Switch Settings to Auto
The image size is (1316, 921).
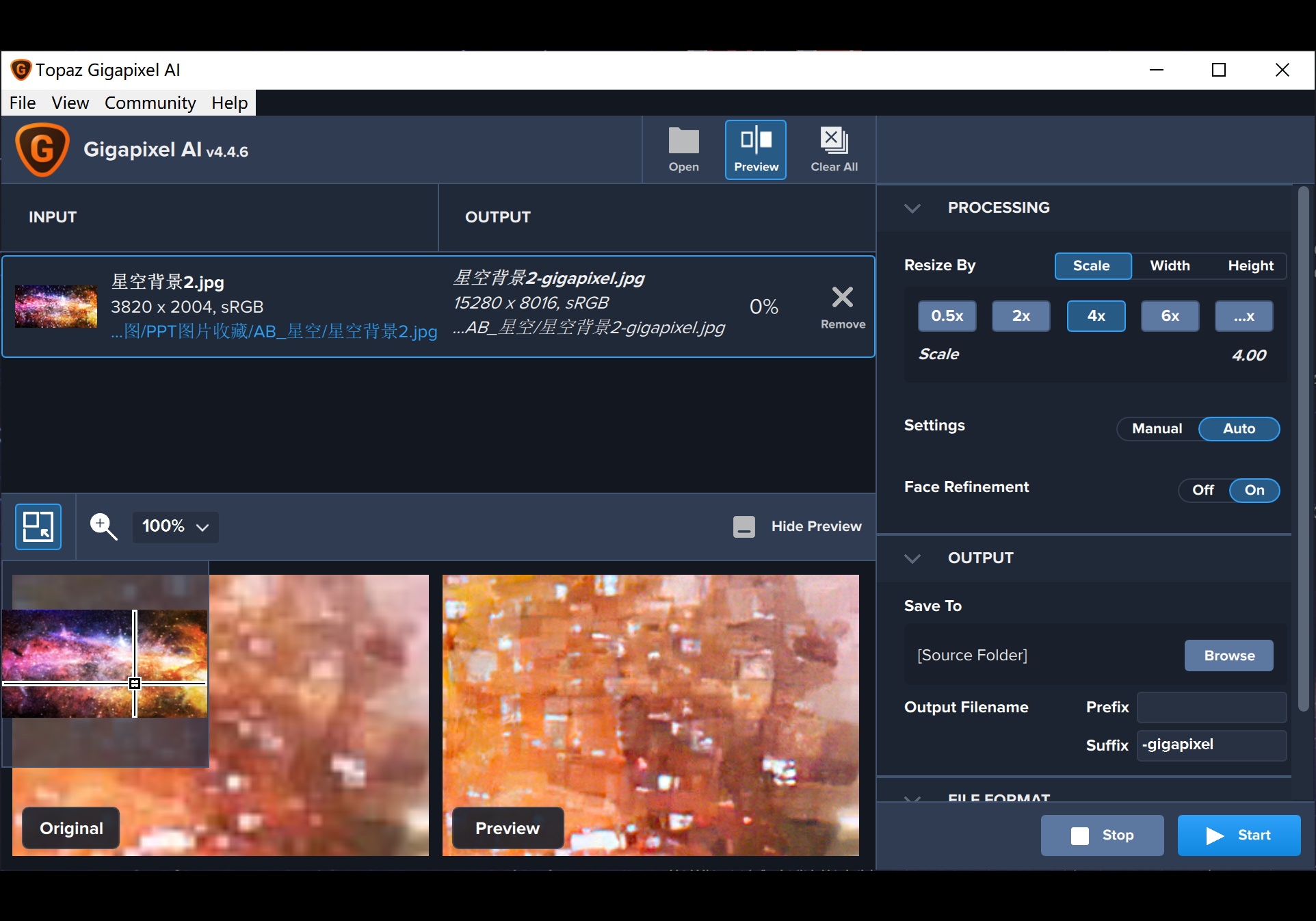click(1239, 428)
